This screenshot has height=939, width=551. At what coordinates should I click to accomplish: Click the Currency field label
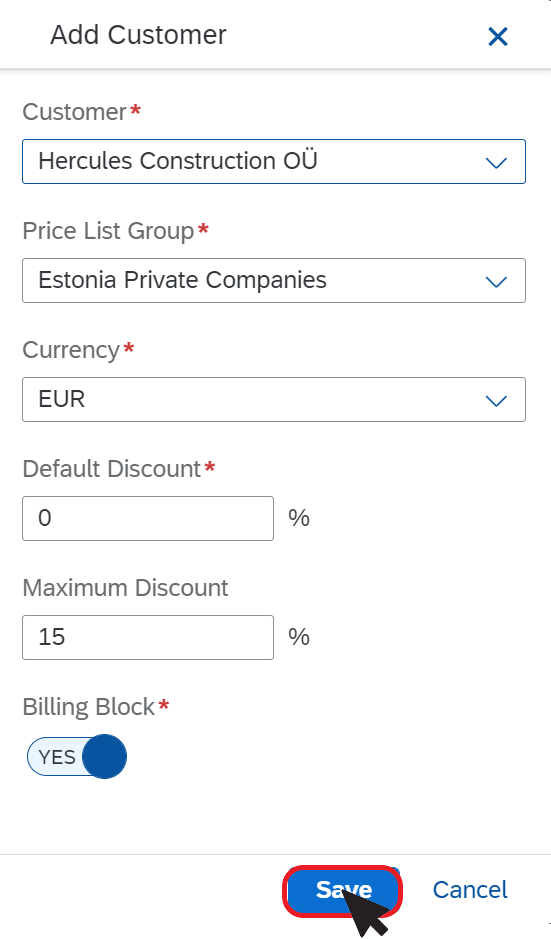point(71,350)
